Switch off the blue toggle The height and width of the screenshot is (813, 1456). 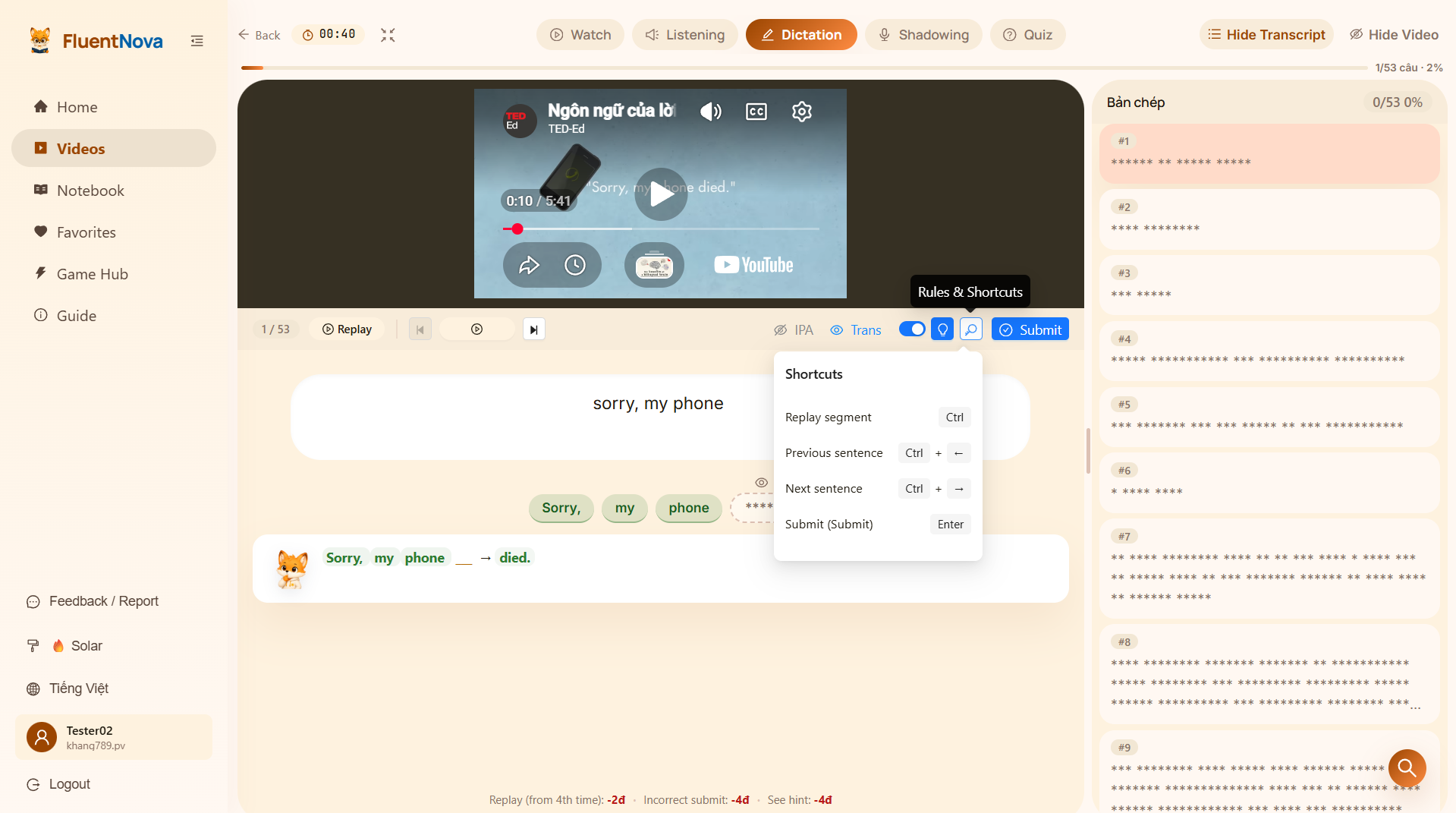point(912,329)
